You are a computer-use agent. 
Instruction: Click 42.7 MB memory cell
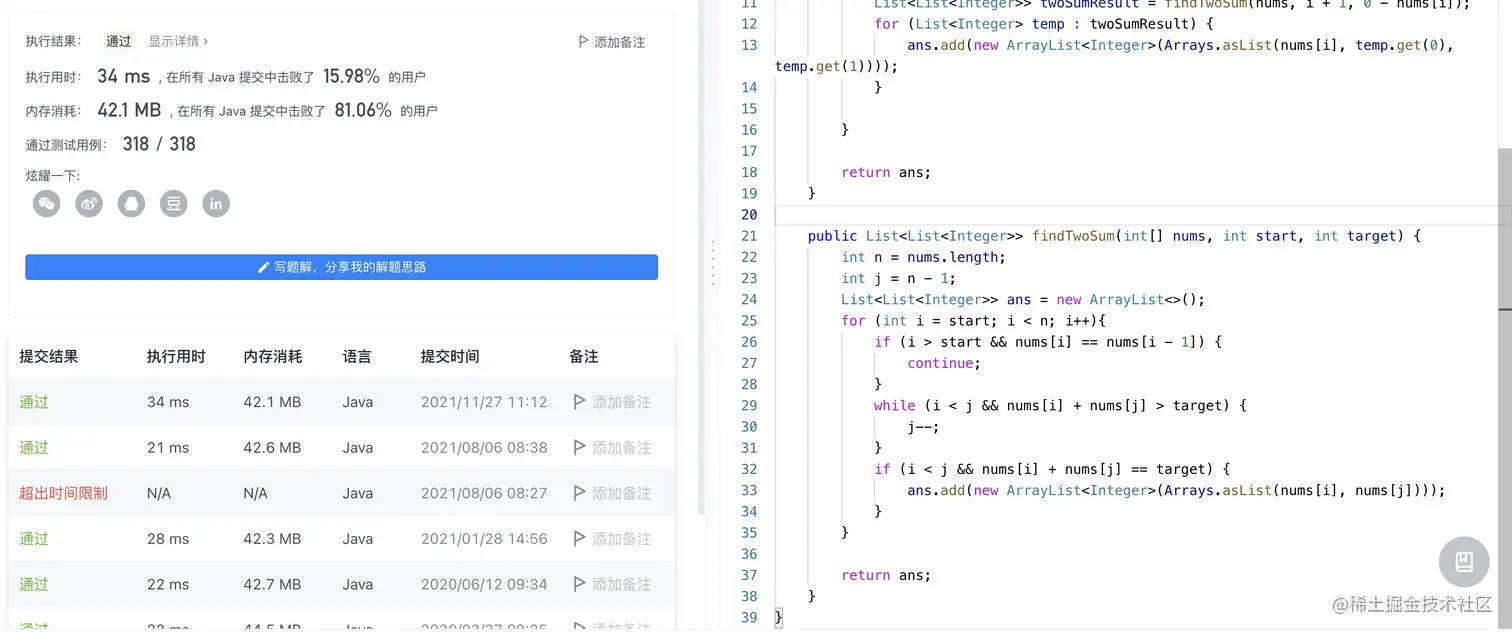click(x=272, y=584)
